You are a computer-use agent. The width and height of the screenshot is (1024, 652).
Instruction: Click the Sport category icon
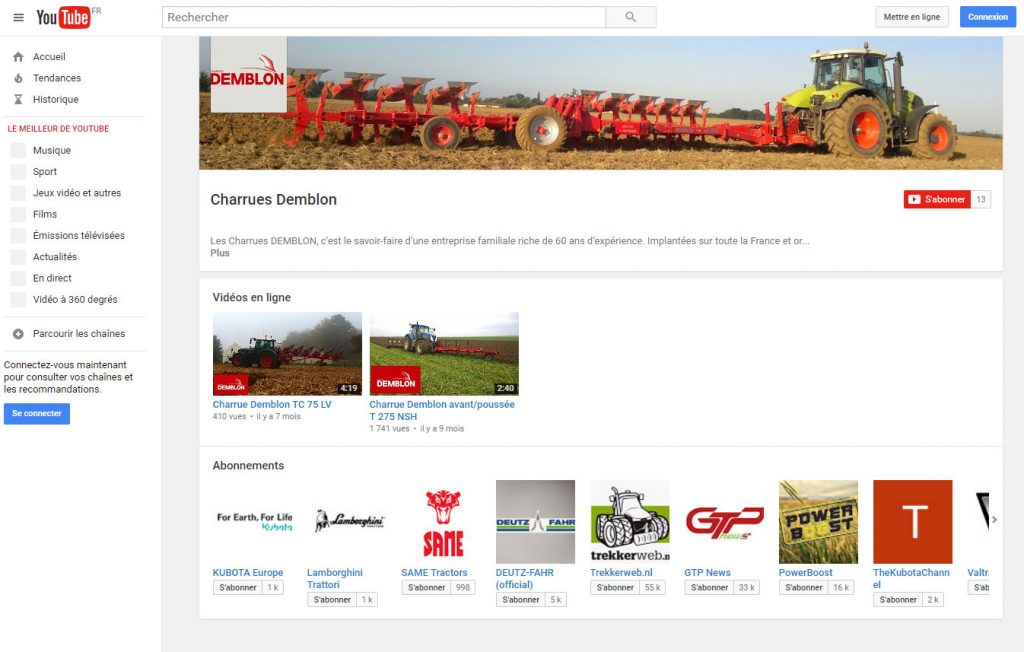pos(18,172)
